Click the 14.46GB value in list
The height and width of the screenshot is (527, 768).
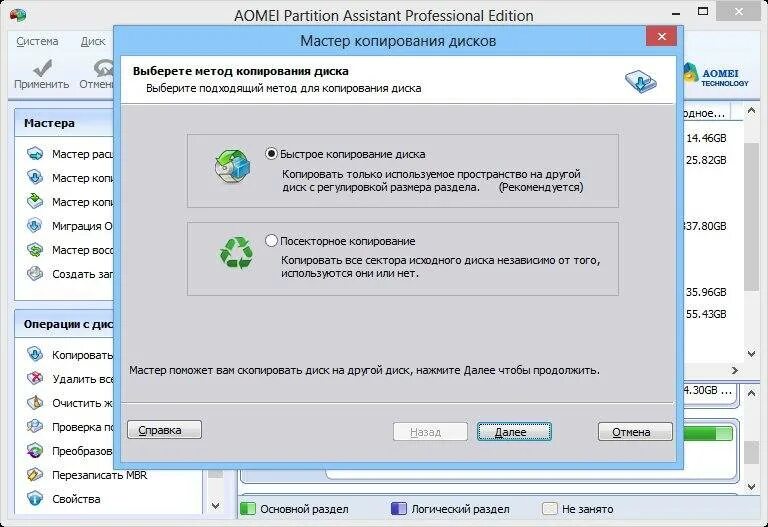[706, 138]
